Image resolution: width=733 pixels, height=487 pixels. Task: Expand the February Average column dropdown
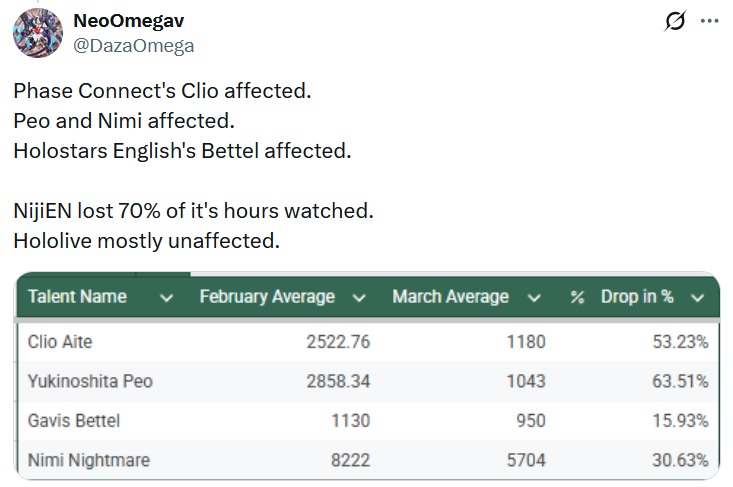[x=359, y=297]
